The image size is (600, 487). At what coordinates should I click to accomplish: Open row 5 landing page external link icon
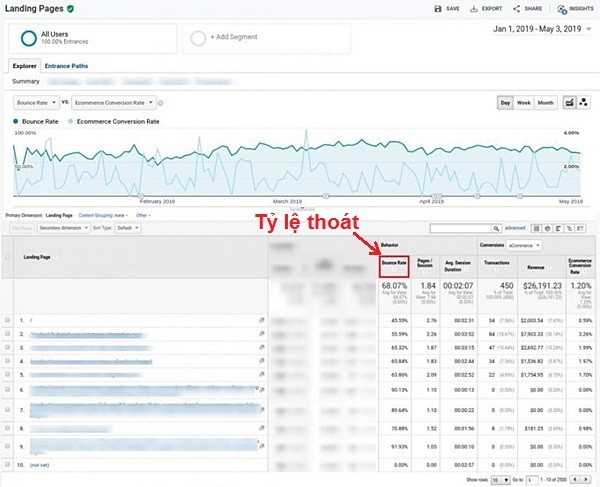pyautogui.click(x=262, y=374)
